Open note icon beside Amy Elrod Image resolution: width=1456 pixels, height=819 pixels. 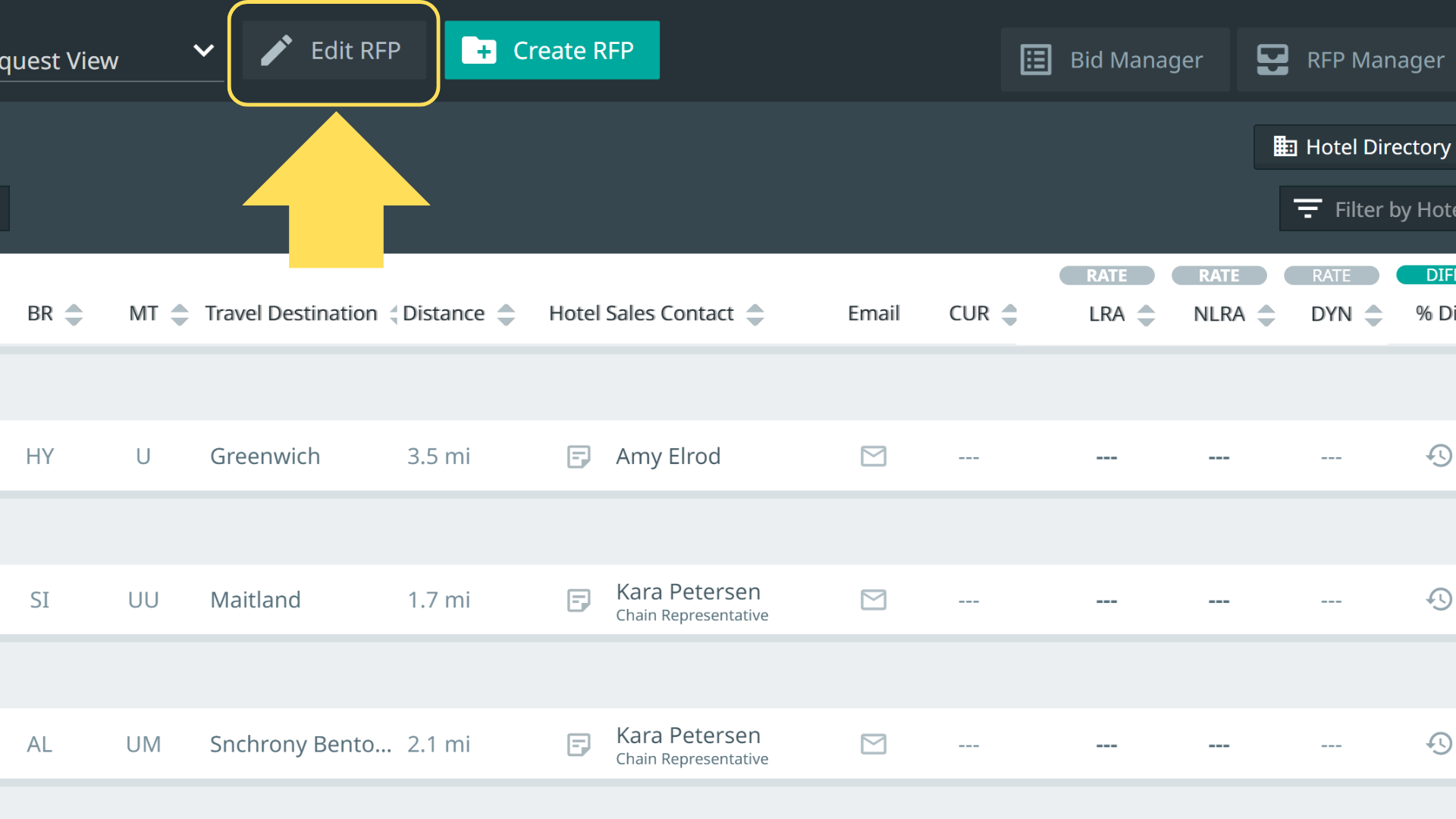[578, 457]
